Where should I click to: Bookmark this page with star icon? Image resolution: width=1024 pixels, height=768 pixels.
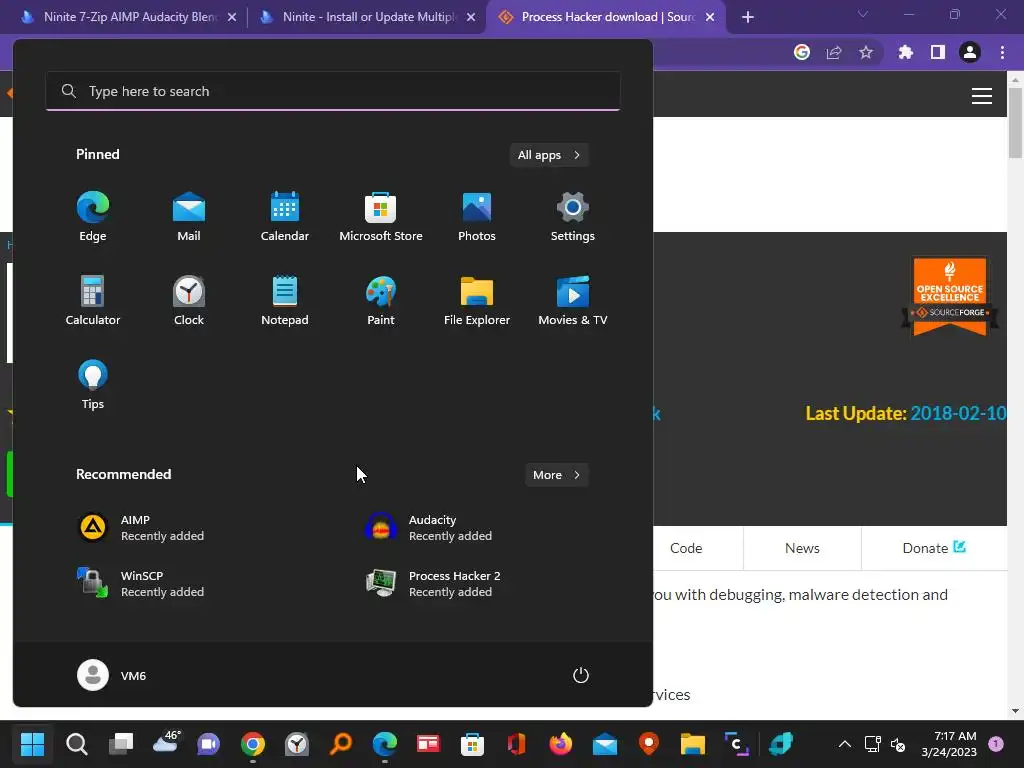click(x=866, y=53)
